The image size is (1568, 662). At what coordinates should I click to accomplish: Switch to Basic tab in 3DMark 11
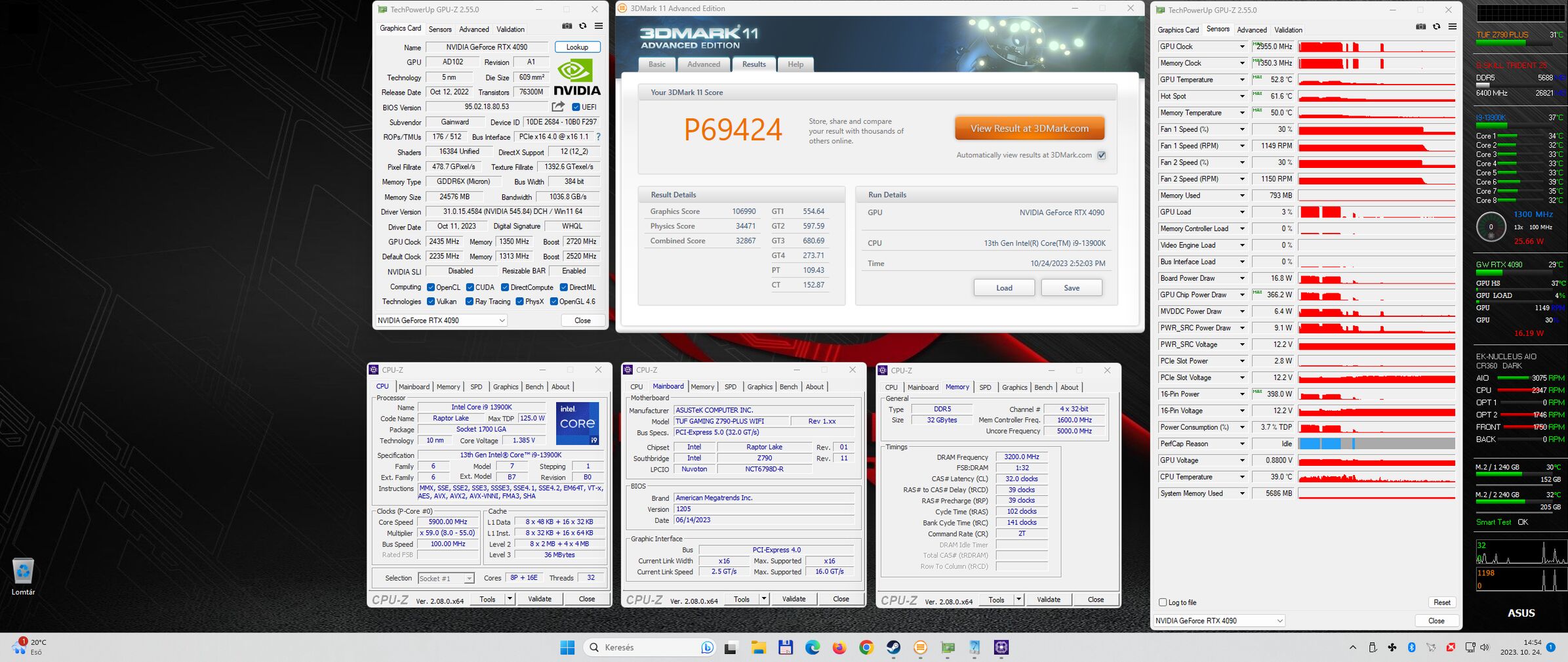tap(657, 64)
